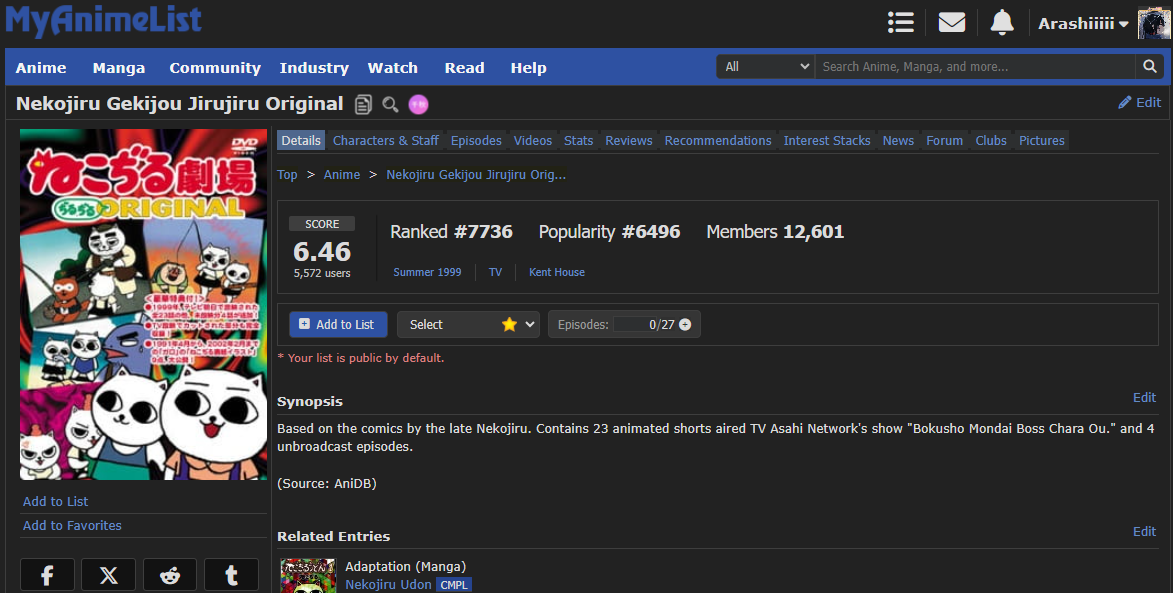Image resolution: width=1173 pixels, height=593 pixels.
Task: Click the user profile avatar
Action: pos(1154,23)
